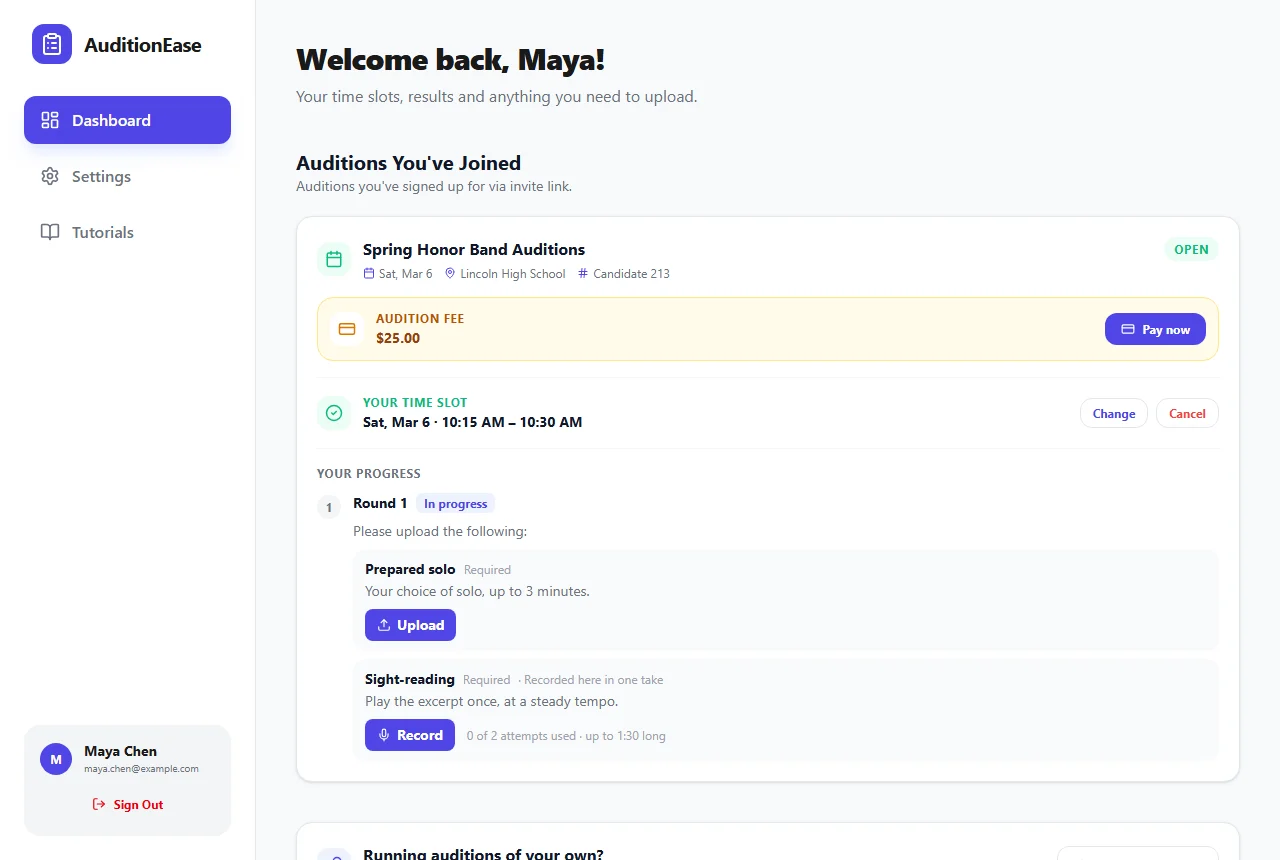Click the small calendar icon by Sat, Mar 6

369,274
